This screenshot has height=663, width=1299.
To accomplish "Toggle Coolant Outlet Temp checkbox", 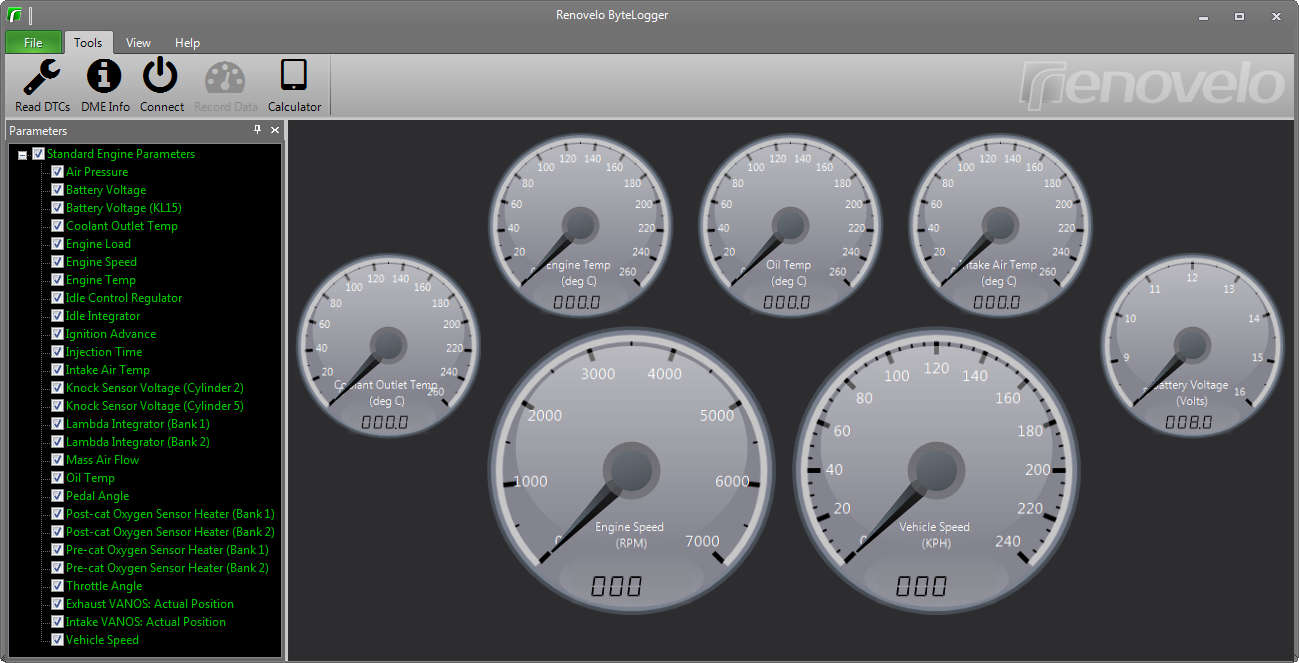I will 57,226.
